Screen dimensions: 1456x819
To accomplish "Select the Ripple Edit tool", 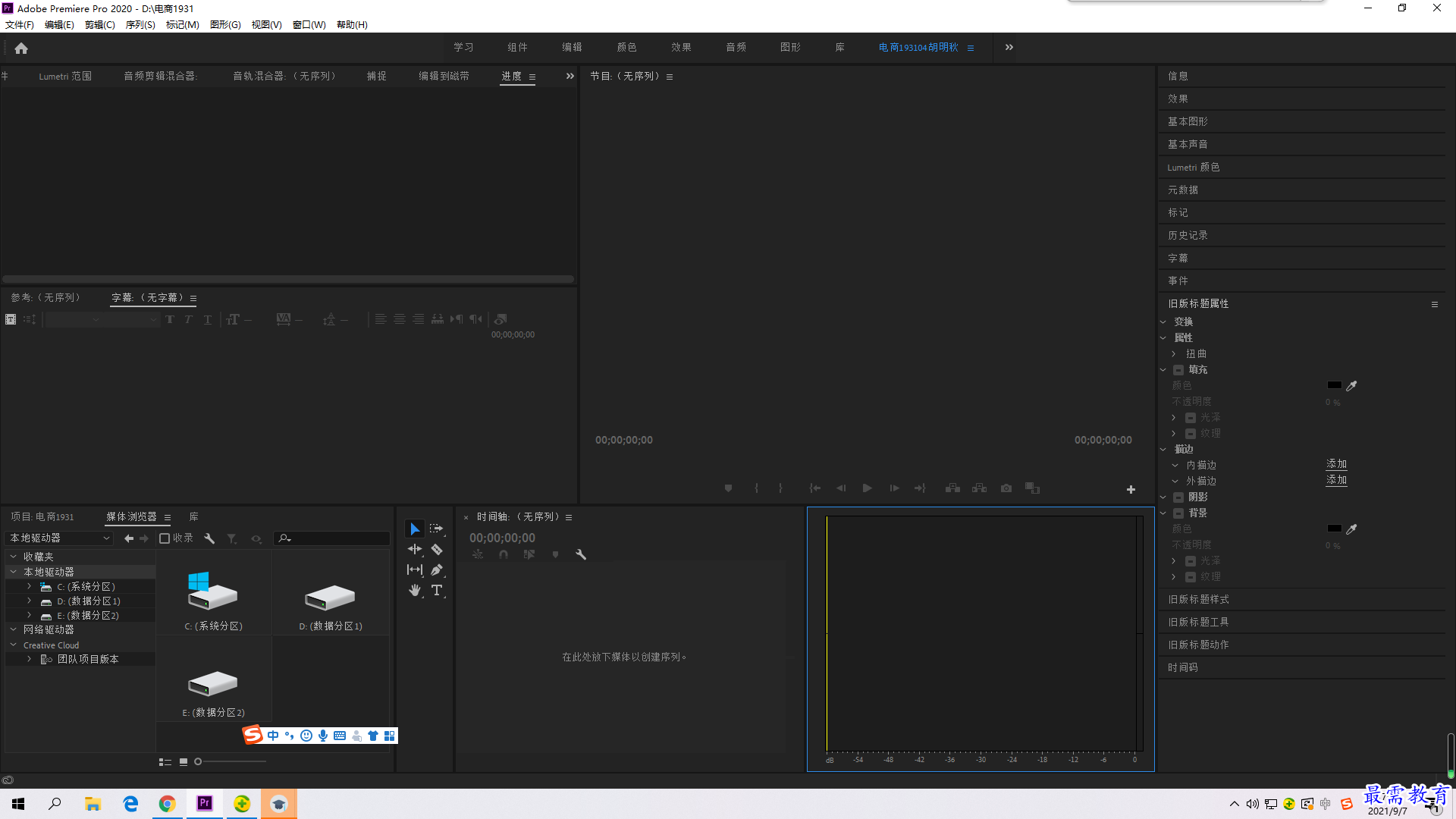I will pos(415,549).
